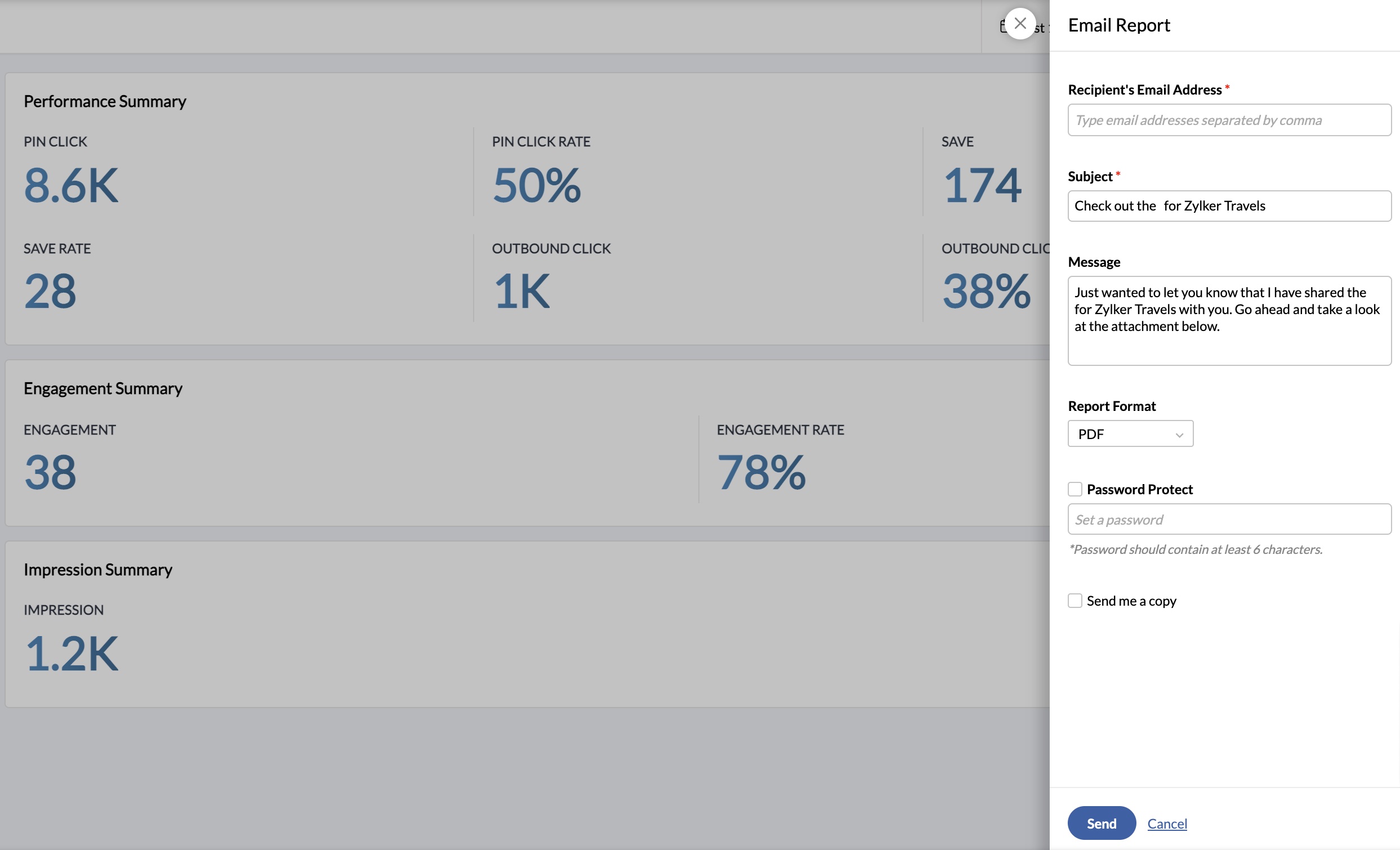Click the Engagement Rate 78% figure
1400x850 pixels.
[x=761, y=472]
